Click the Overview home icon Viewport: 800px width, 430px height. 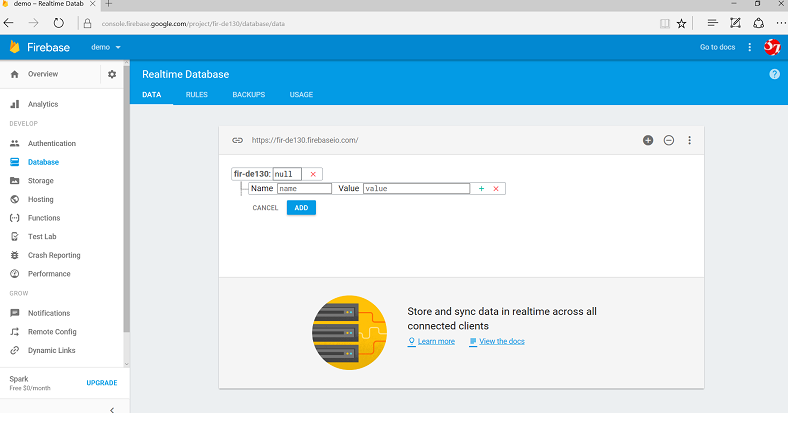(x=15, y=74)
